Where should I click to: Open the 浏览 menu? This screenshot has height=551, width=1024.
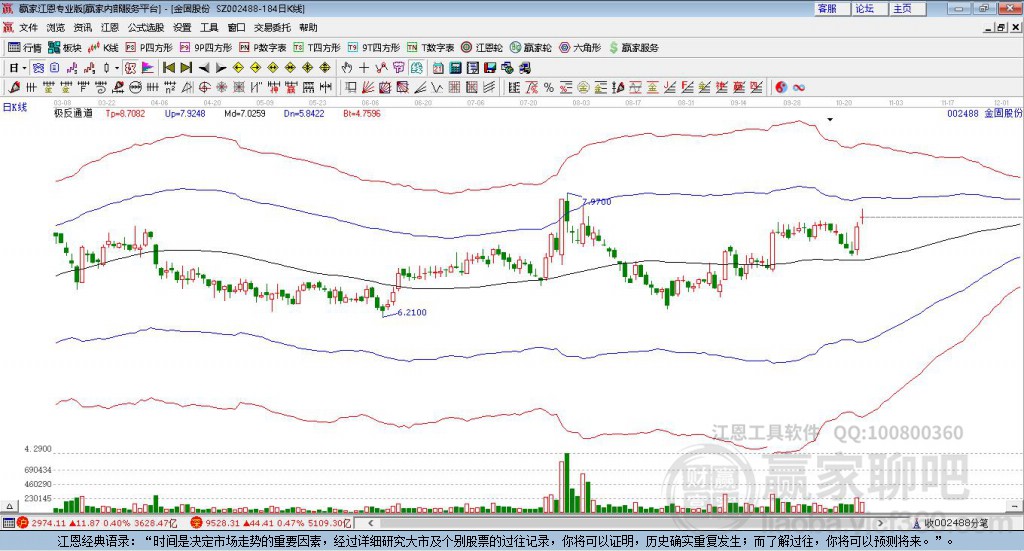[56, 27]
